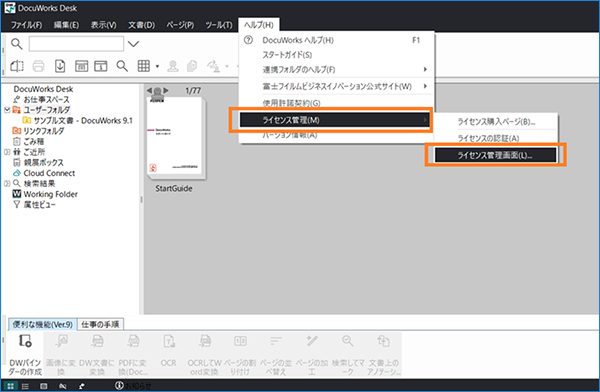Select 使用許諾契約(G) menu entry
The width and height of the screenshot is (600, 392).
[x=337, y=103]
